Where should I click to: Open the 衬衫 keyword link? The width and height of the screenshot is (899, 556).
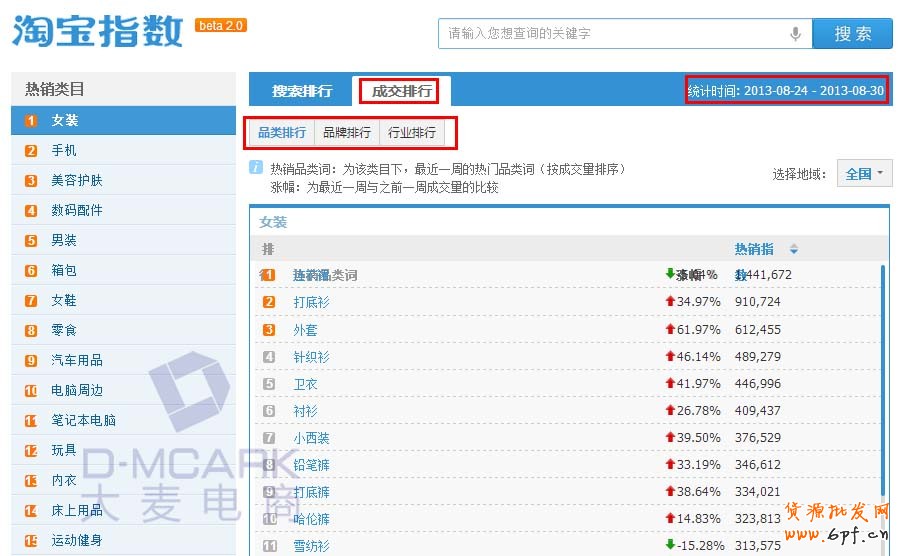click(x=305, y=410)
